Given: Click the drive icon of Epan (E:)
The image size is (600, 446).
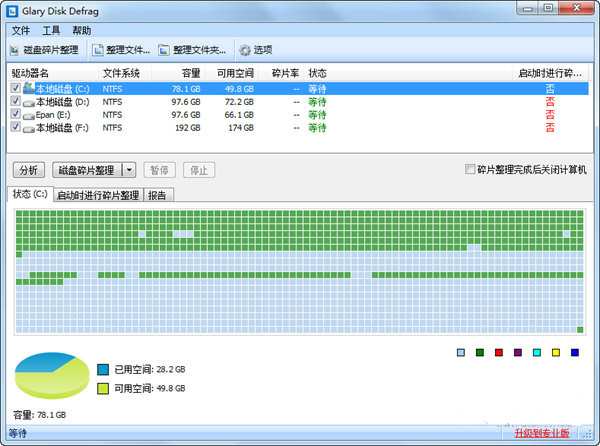Looking at the screenshot, I should coord(29,116).
